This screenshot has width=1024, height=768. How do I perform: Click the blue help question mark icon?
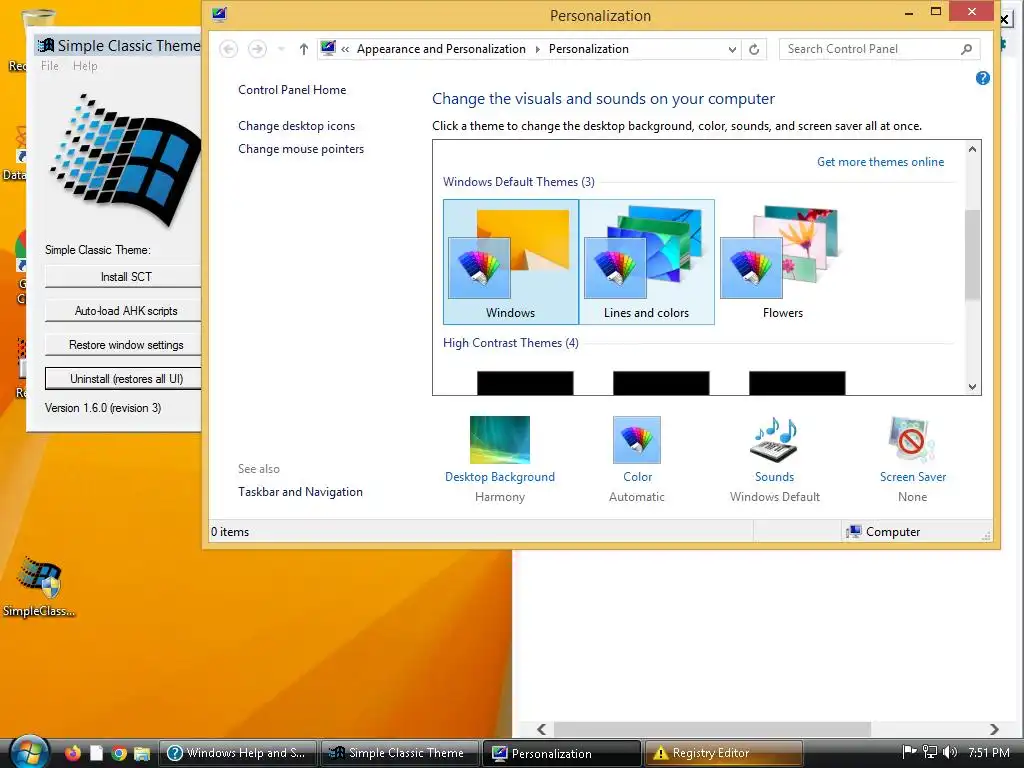[x=982, y=78]
